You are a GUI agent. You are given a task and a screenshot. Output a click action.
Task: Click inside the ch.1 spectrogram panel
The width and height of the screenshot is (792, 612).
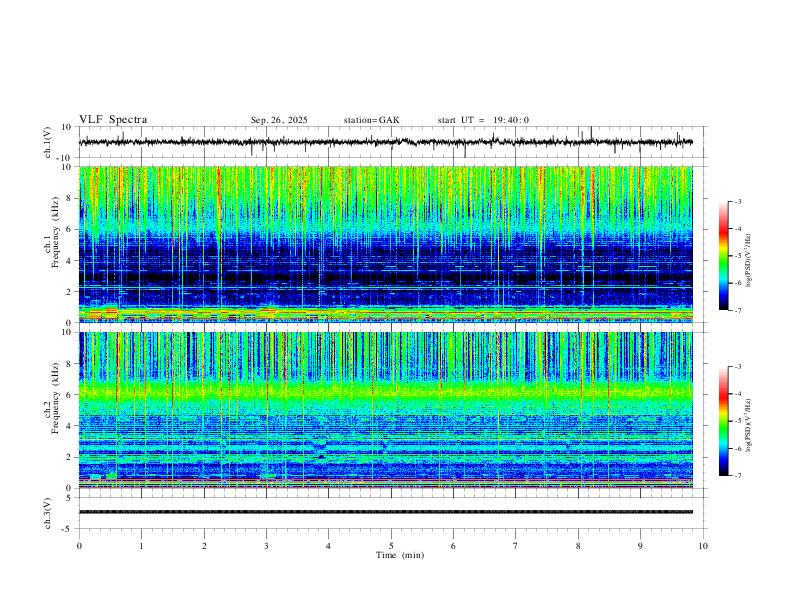coord(385,244)
